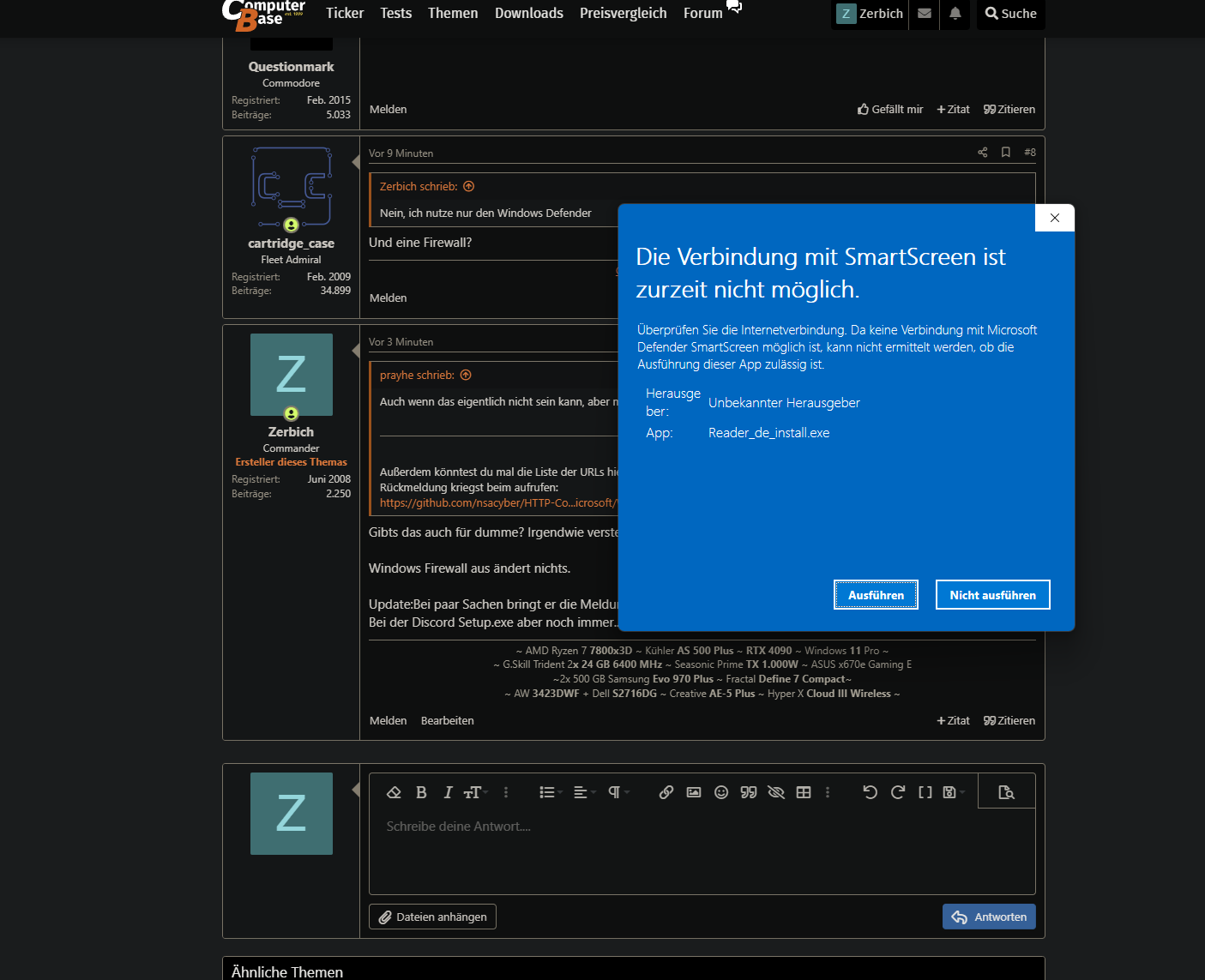Toggle bold formatting in reply editor
Screen dimensions: 1205x980
pyautogui.click(x=421, y=792)
